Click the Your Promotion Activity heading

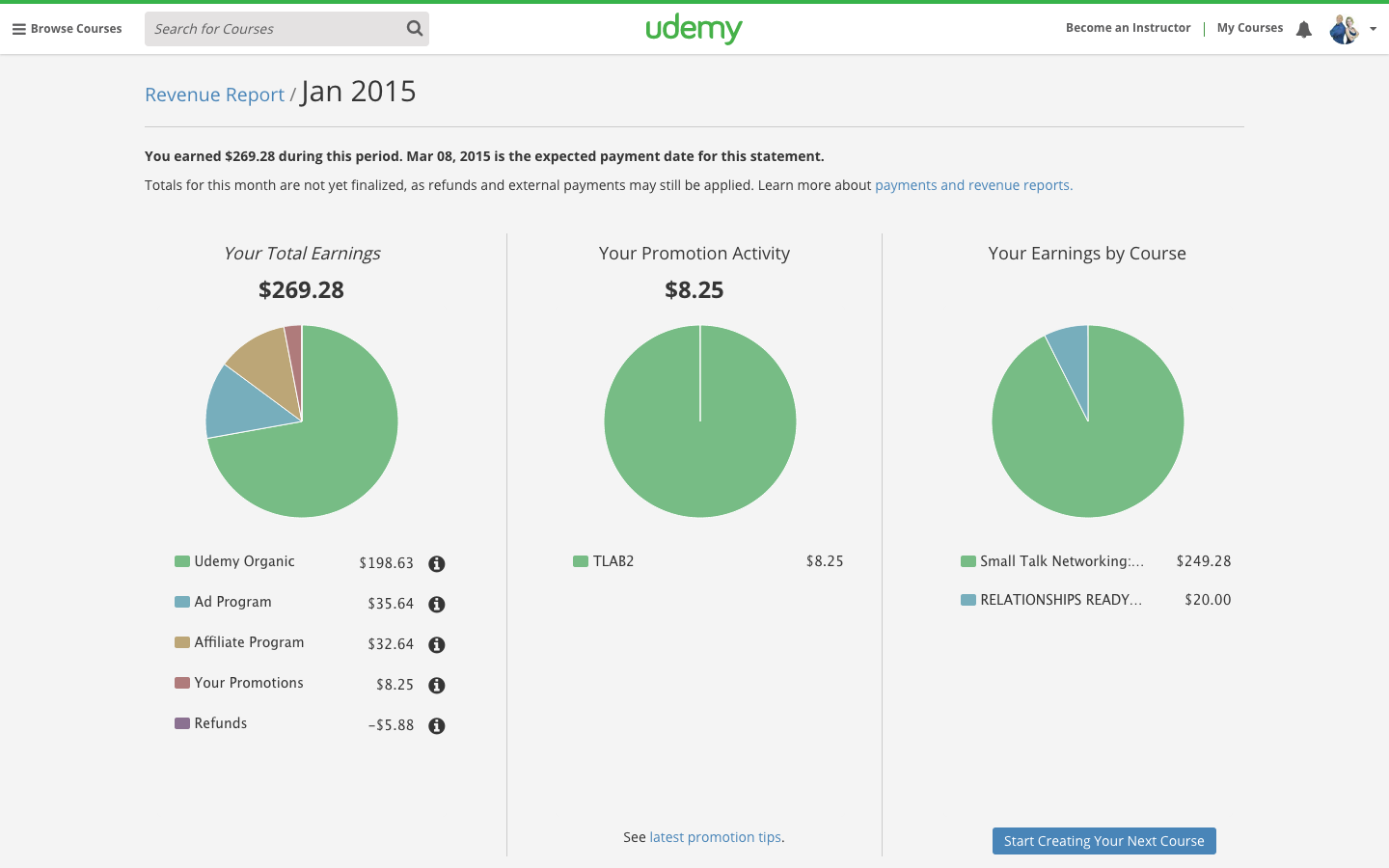[x=694, y=254]
